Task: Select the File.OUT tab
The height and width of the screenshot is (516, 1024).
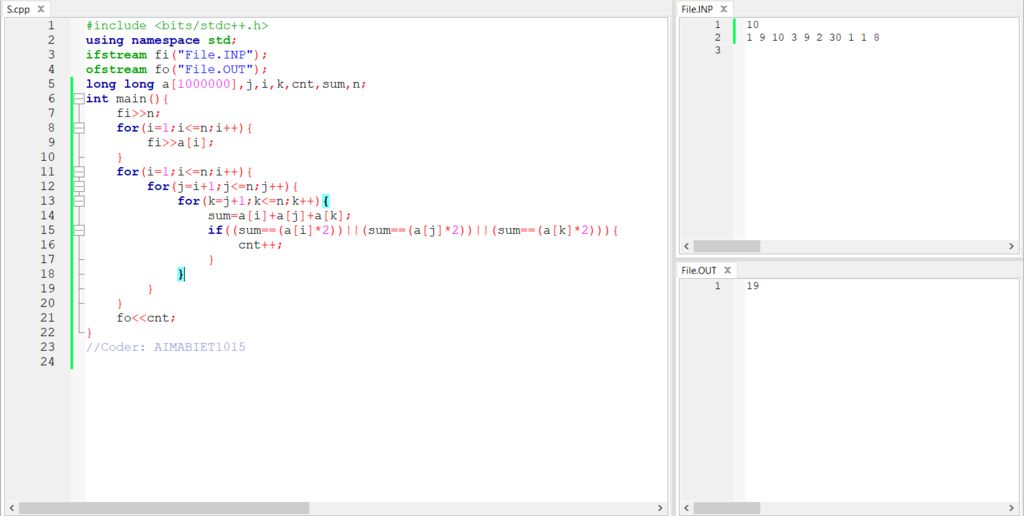Action: point(699,270)
